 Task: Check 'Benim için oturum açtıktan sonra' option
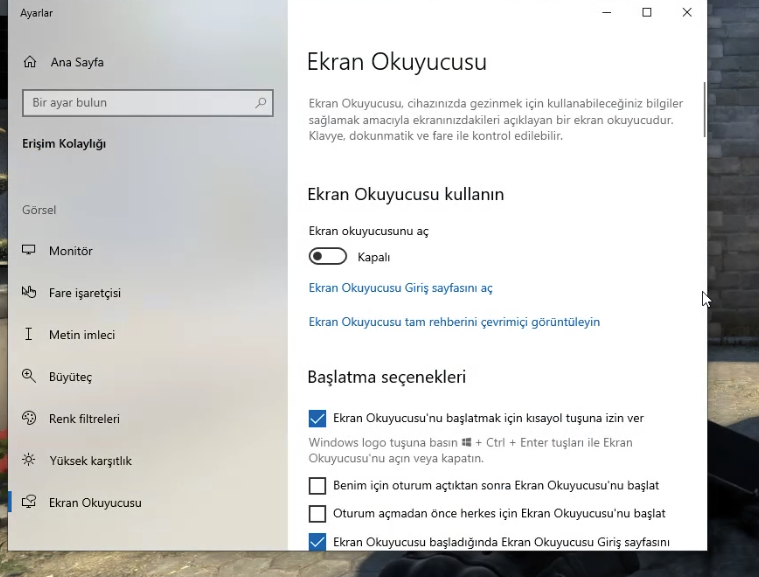tap(317, 486)
